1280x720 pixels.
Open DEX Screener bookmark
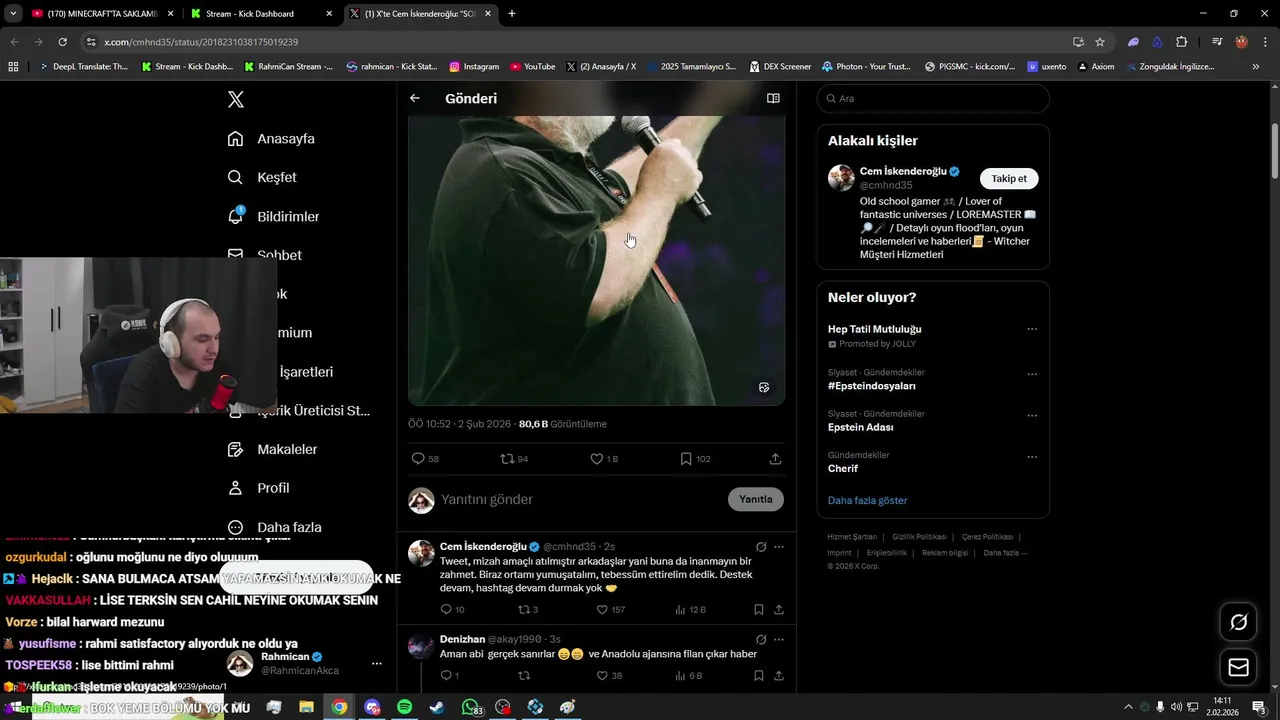click(x=780, y=67)
